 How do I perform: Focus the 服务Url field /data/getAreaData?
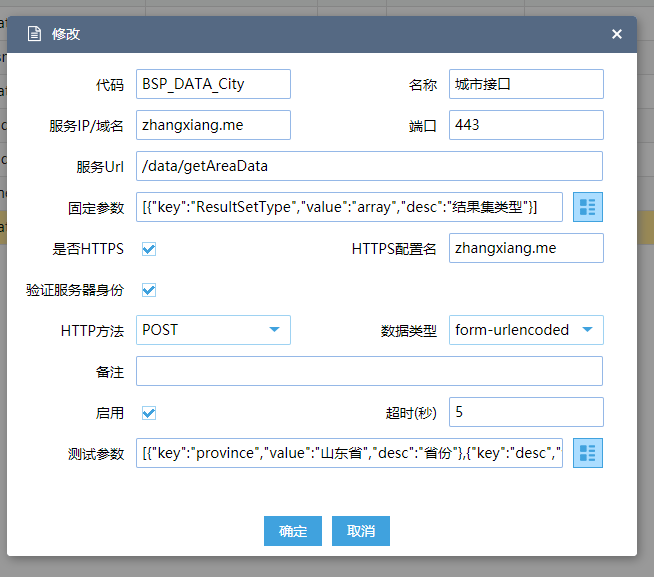369,166
